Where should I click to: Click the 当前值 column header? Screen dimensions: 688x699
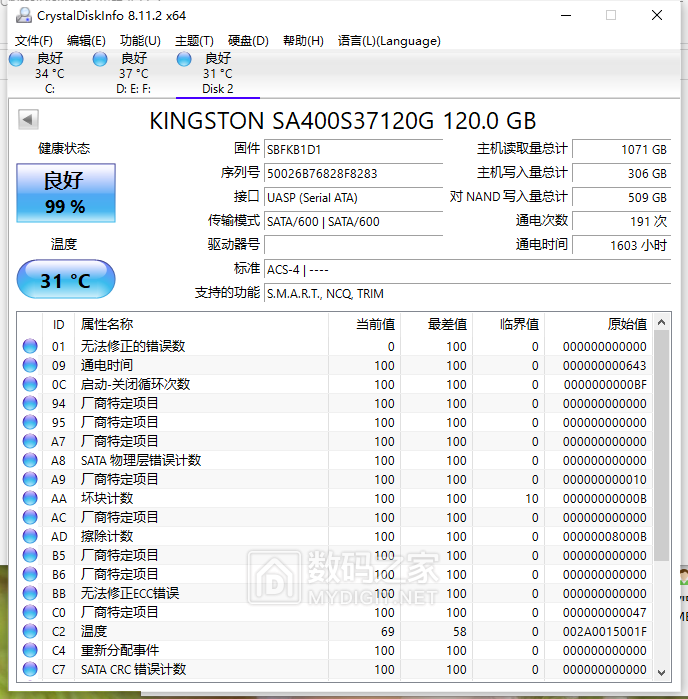tap(364, 324)
